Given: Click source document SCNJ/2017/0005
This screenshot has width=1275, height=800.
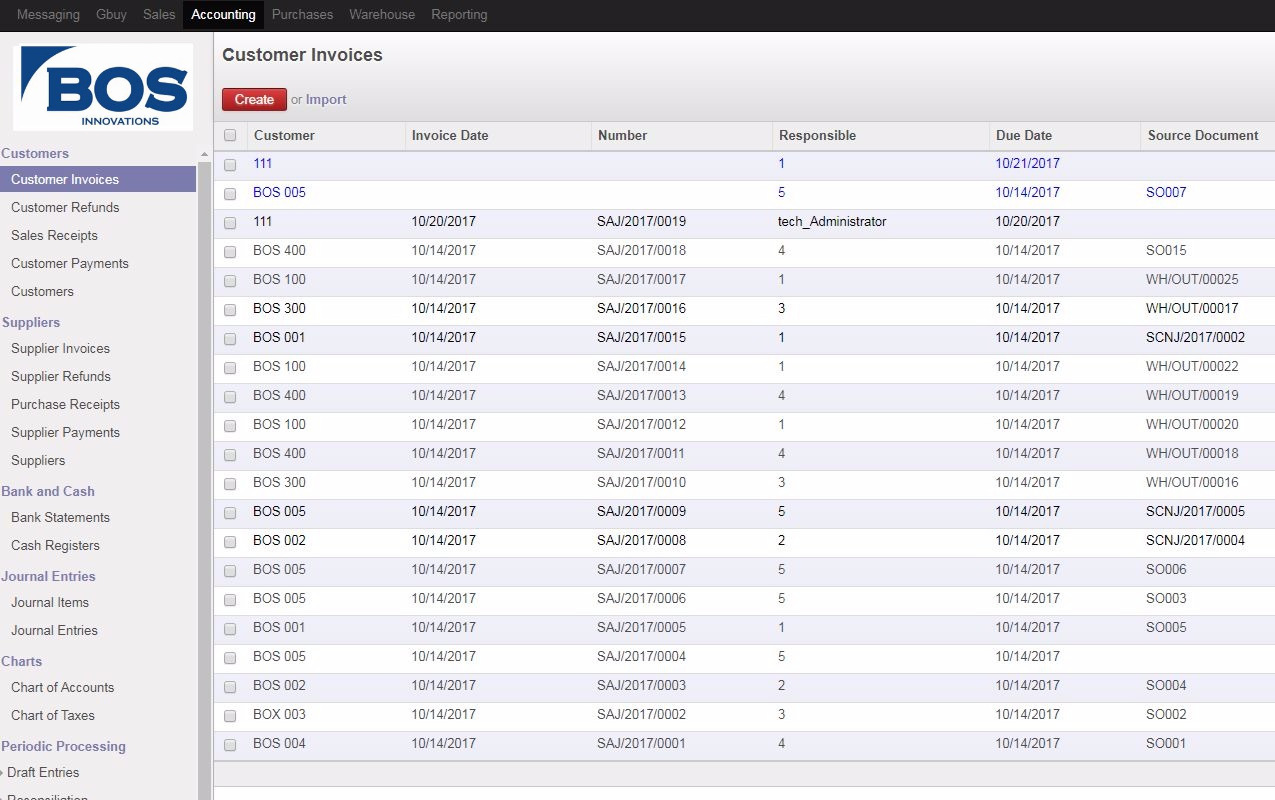Looking at the screenshot, I should pos(1195,511).
